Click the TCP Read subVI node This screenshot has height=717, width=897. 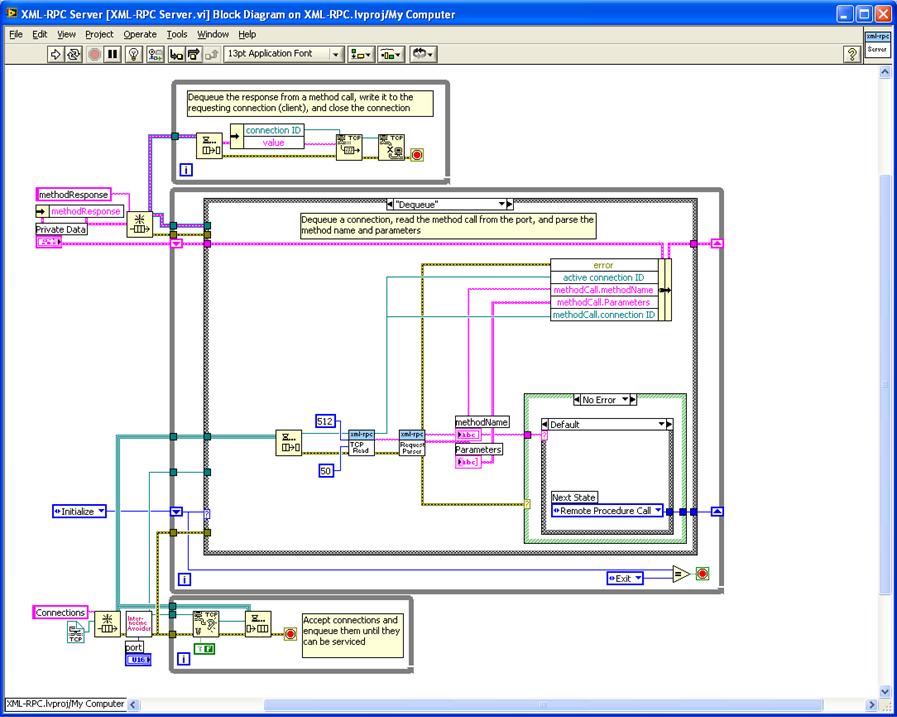[x=361, y=443]
